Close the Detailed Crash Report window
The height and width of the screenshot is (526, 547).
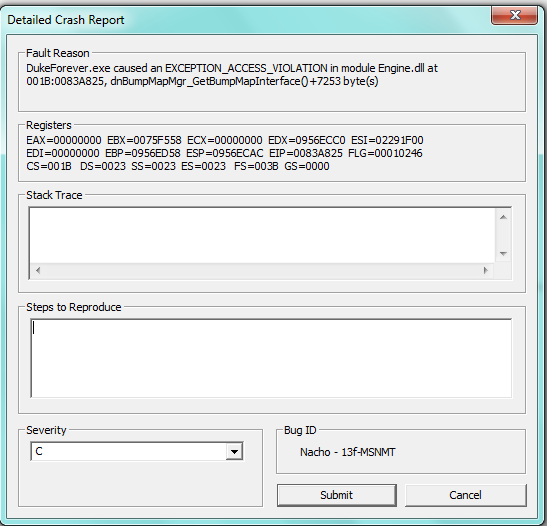tap(515, 15)
